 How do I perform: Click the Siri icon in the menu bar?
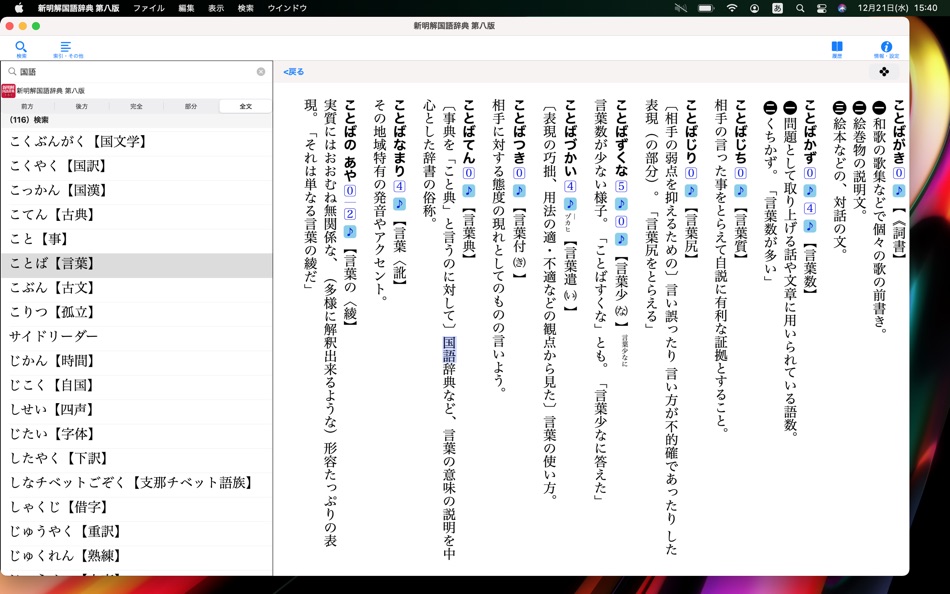pyautogui.click(x=842, y=8)
